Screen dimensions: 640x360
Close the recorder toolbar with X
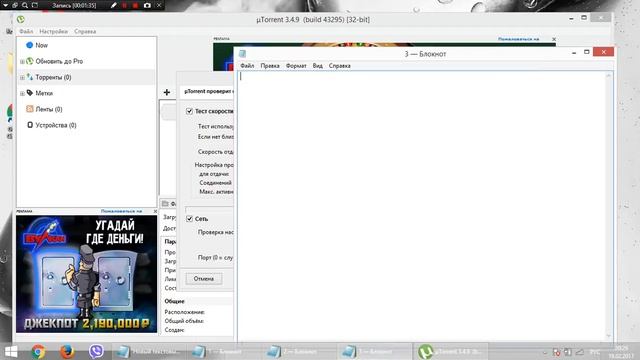159,5
